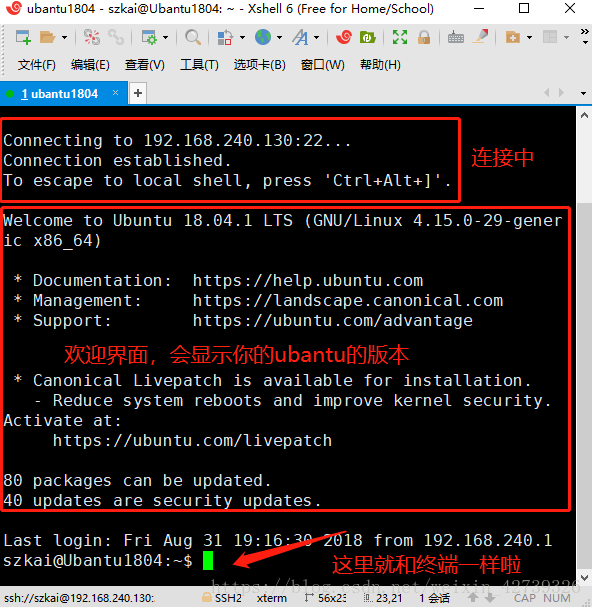592x607 pixels.
Task: Click the window layout grid icon
Action: [550, 38]
